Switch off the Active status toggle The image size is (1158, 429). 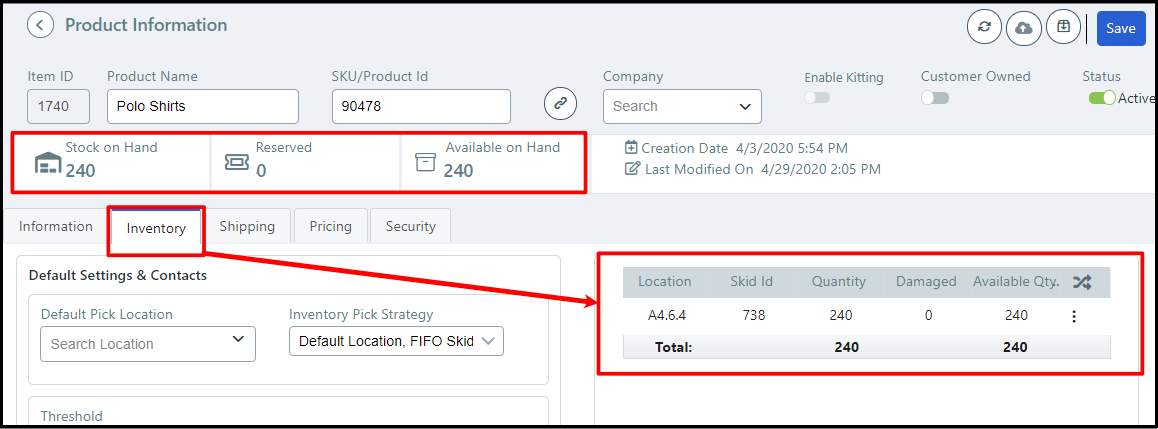point(1102,98)
